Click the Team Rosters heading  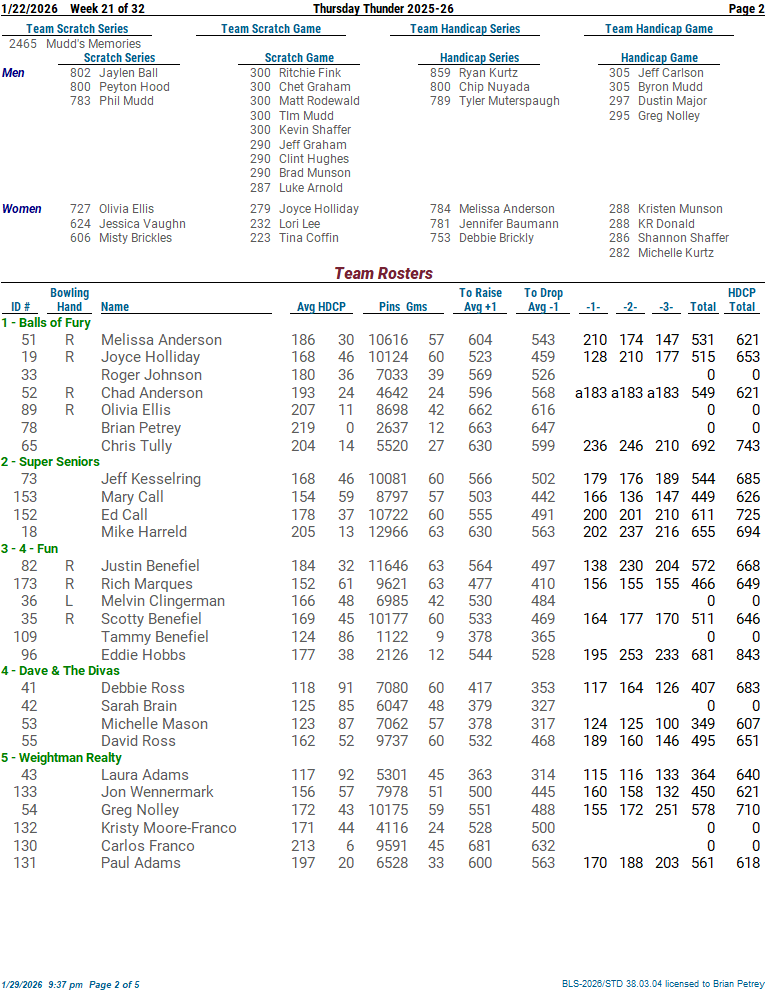(x=383, y=273)
